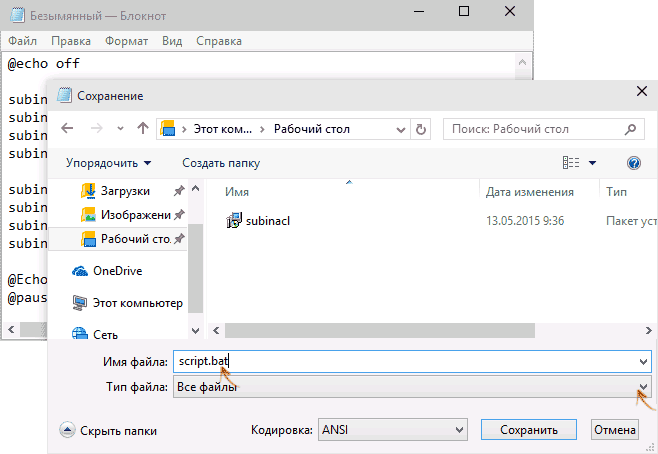Click the Сохранение dialog title icon

(65, 95)
